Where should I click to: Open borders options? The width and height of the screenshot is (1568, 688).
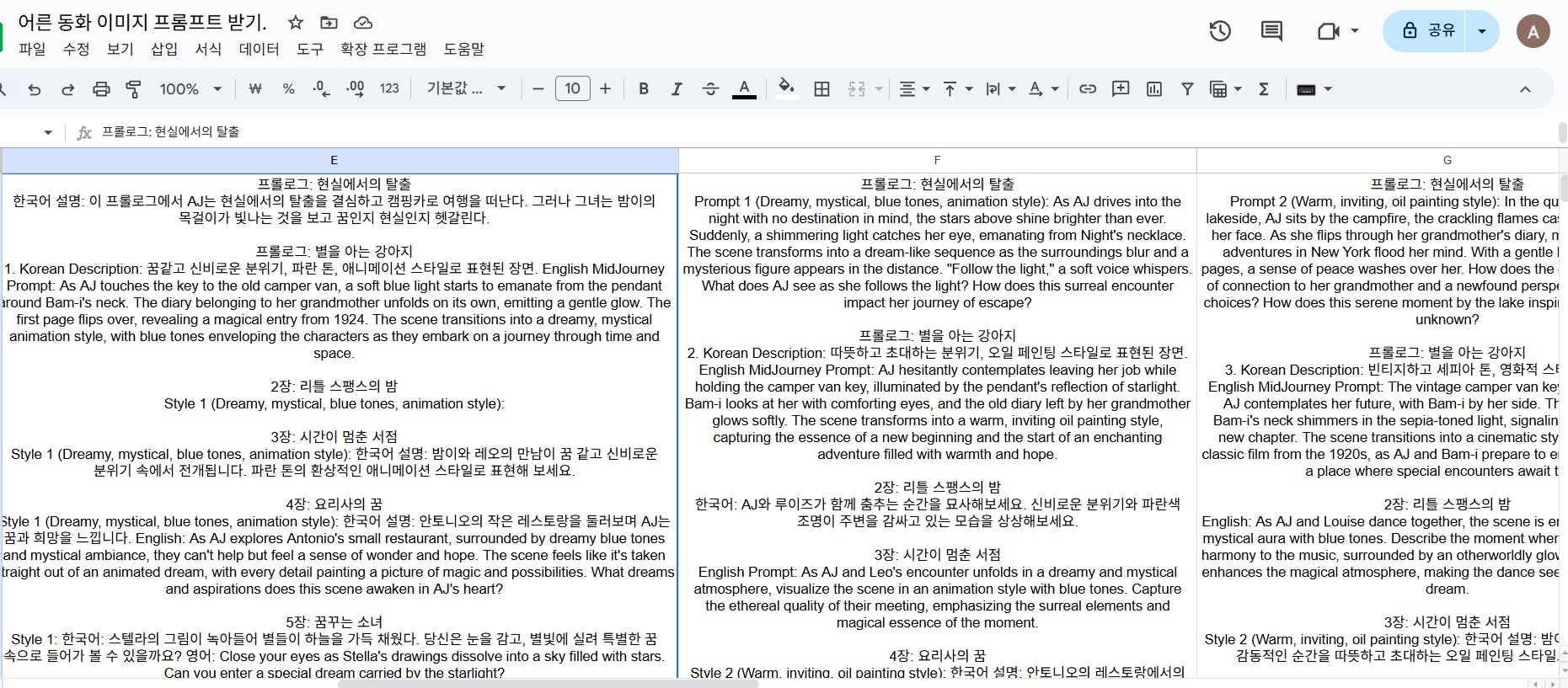point(822,89)
